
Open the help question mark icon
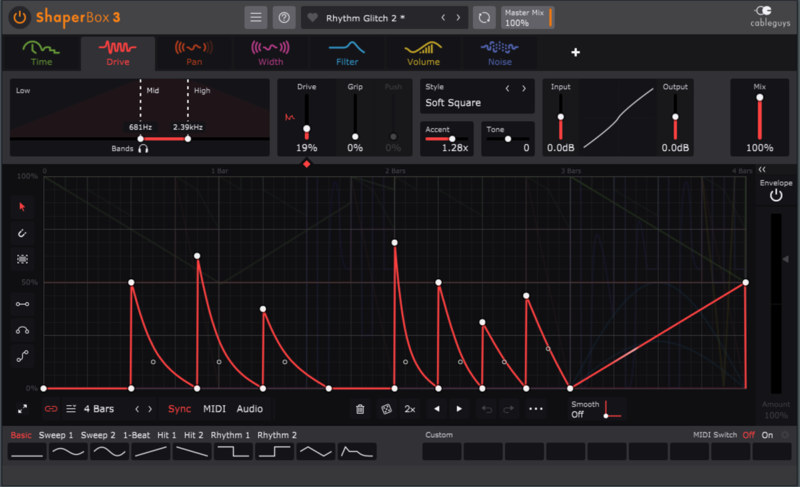284,18
